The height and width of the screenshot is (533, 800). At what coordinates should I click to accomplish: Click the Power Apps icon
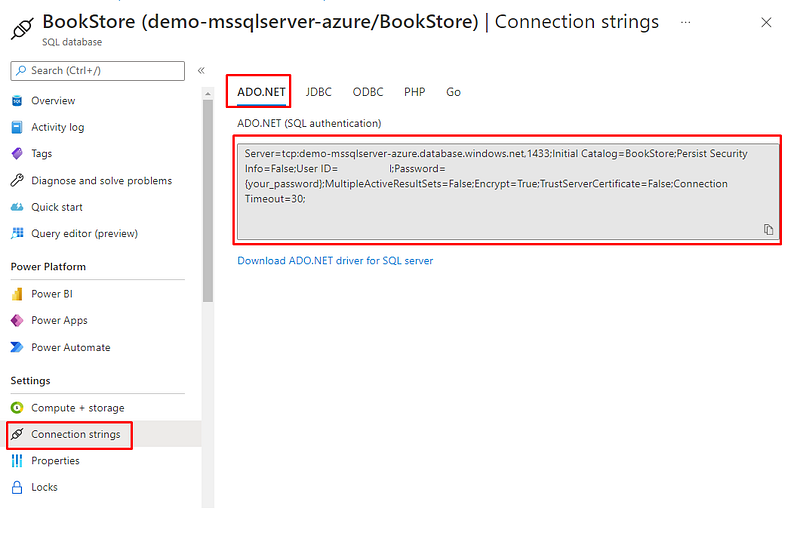17,320
